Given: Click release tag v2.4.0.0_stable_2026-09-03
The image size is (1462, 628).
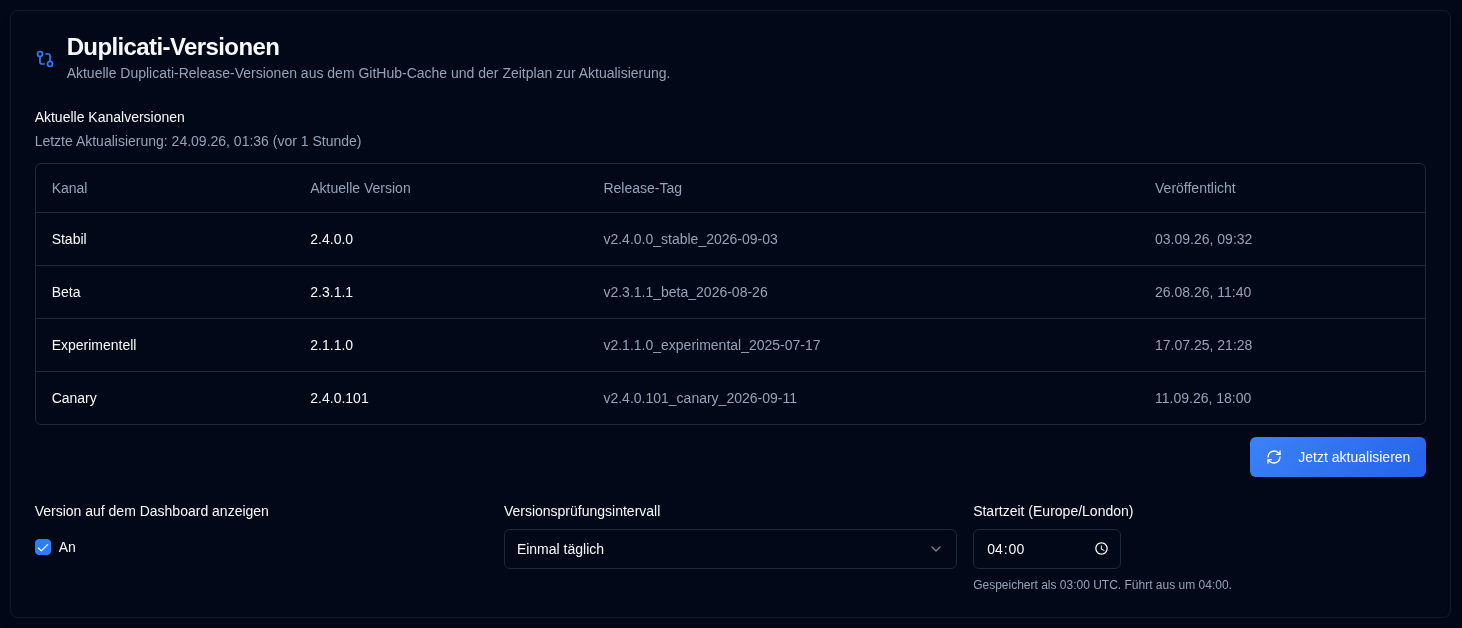Looking at the screenshot, I should pos(690,239).
